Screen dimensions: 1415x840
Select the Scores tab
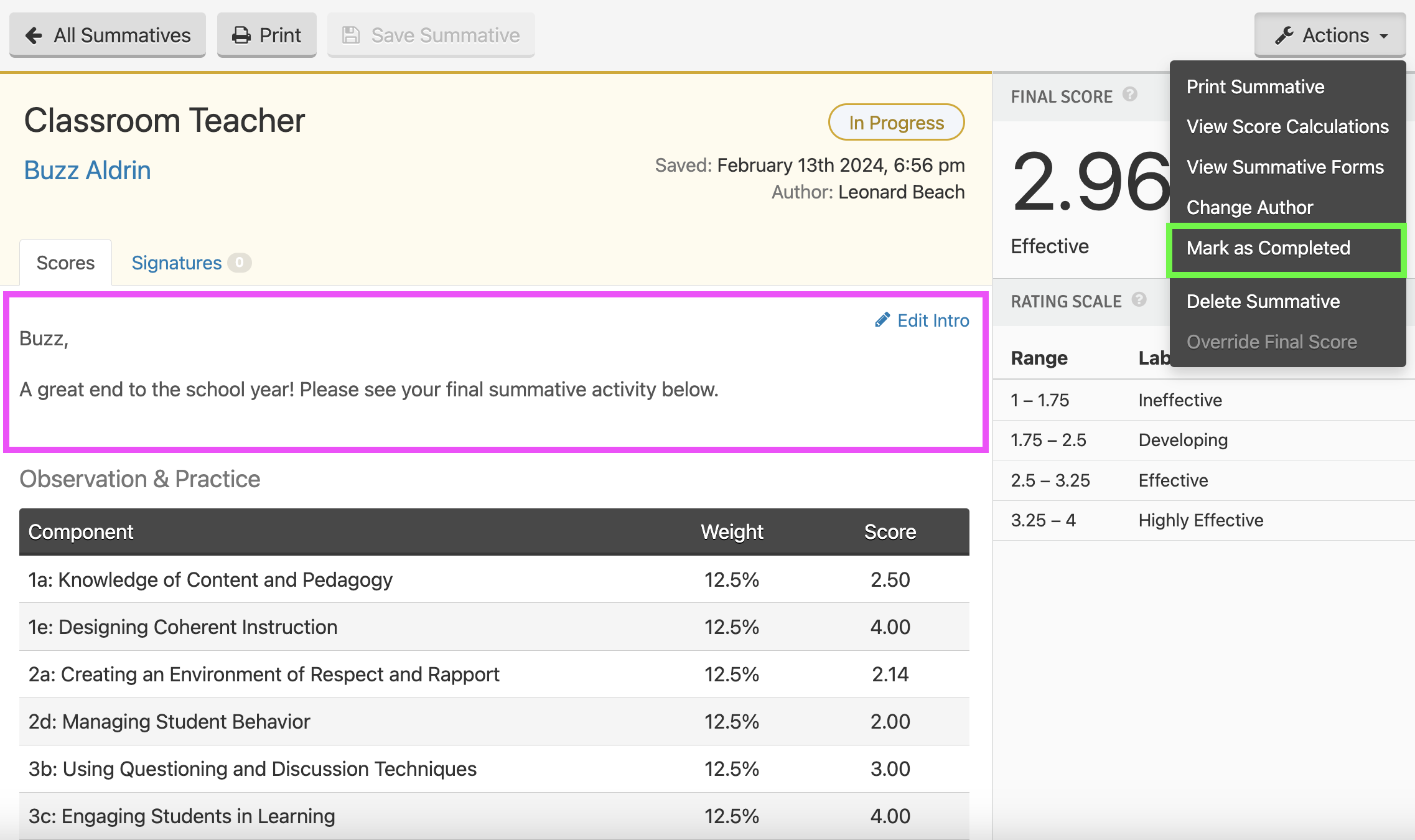[x=65, y=263]
